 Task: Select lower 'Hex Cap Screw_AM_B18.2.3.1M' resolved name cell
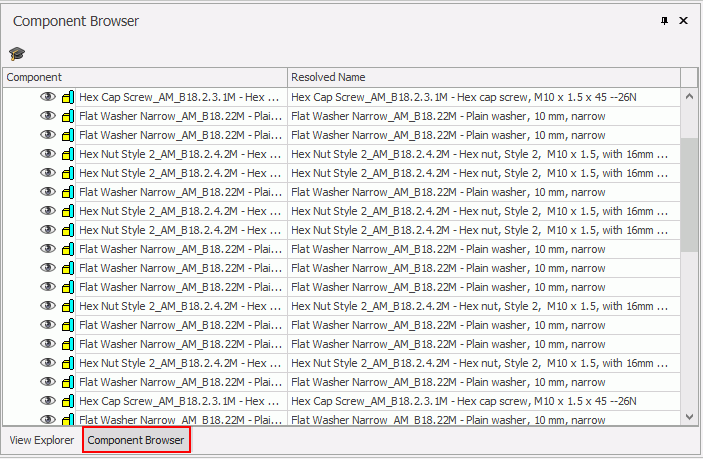coord(484,401)
